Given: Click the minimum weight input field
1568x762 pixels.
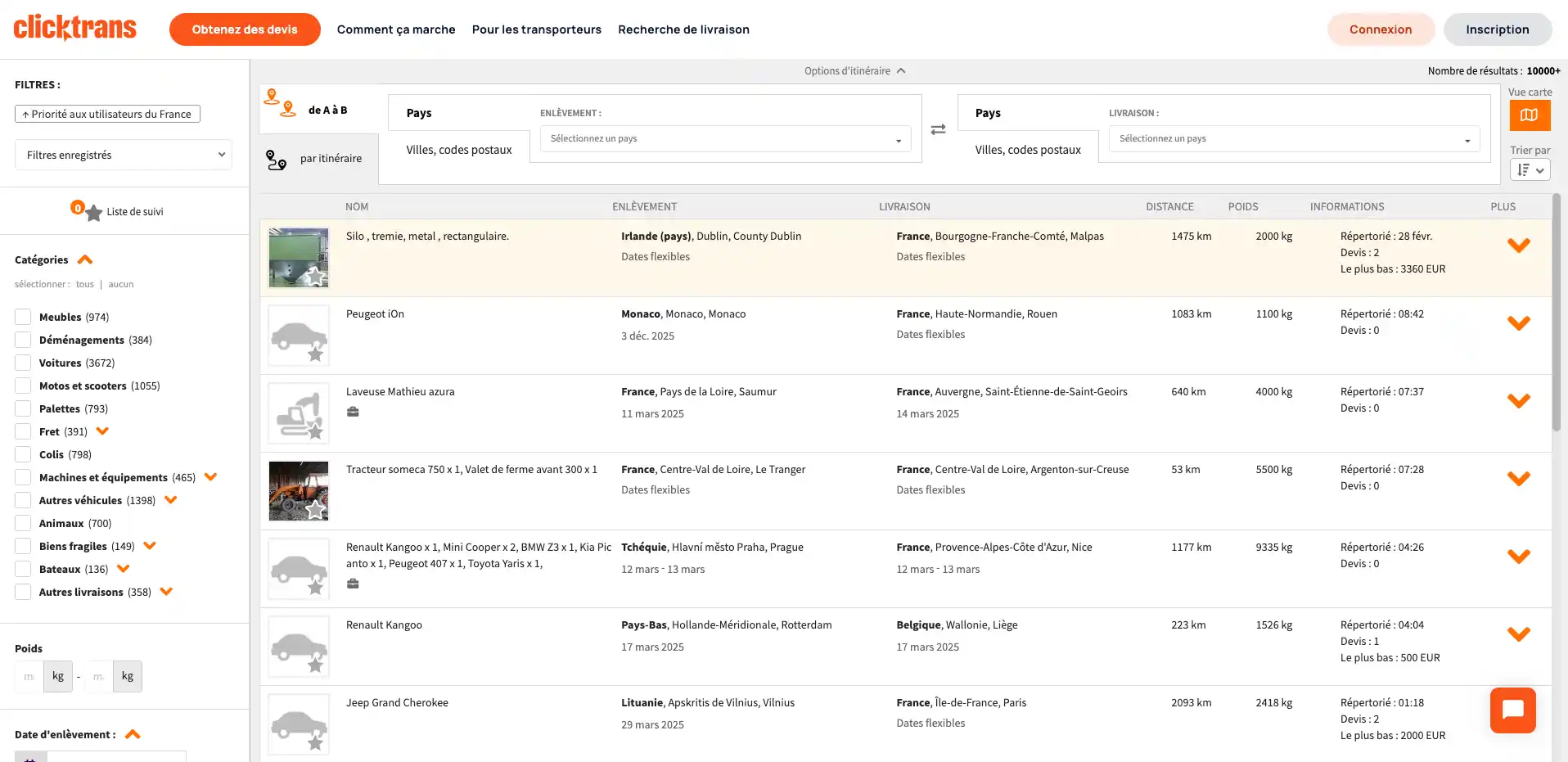Looking at the screenshot, I should tap(29, 677).
